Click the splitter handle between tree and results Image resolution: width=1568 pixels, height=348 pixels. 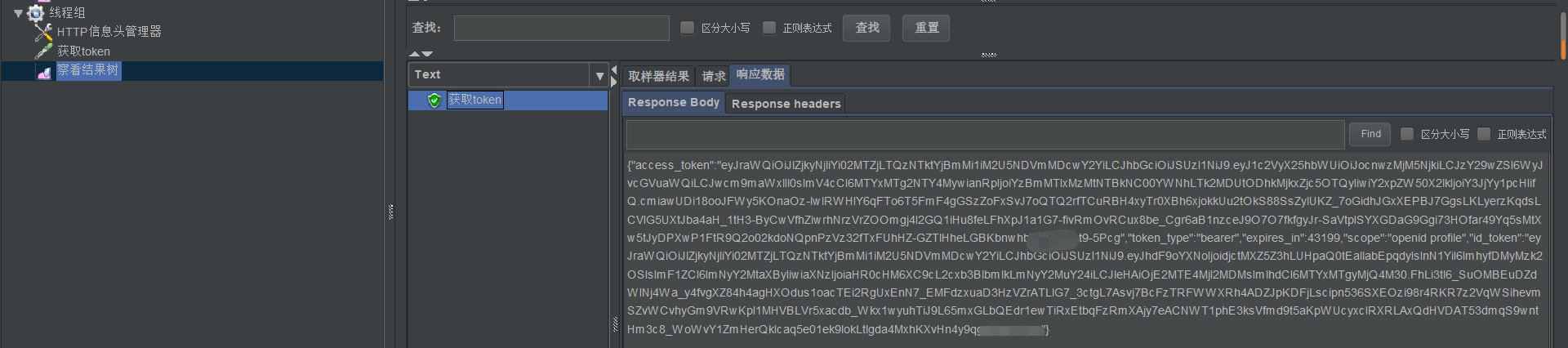click(391, 212)
